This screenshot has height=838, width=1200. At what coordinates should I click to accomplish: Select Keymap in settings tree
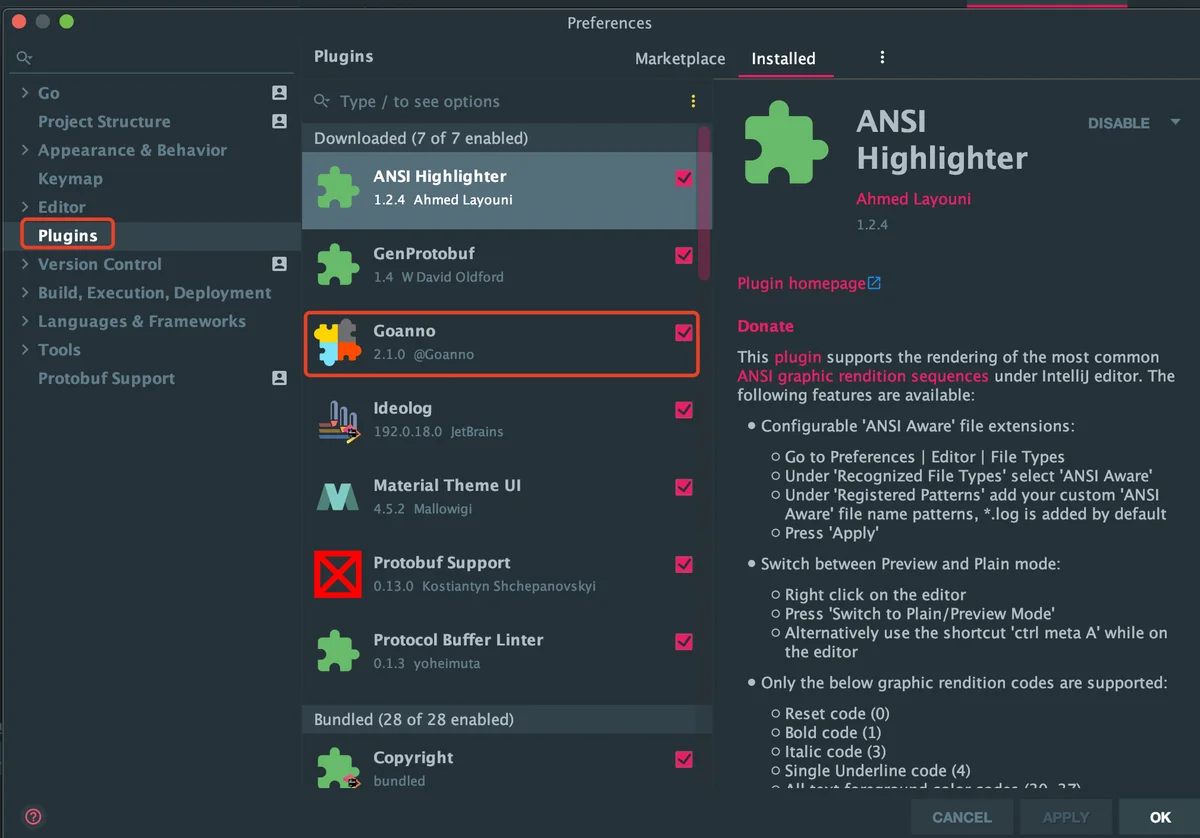pyautogui.click(x=70, y=179)
